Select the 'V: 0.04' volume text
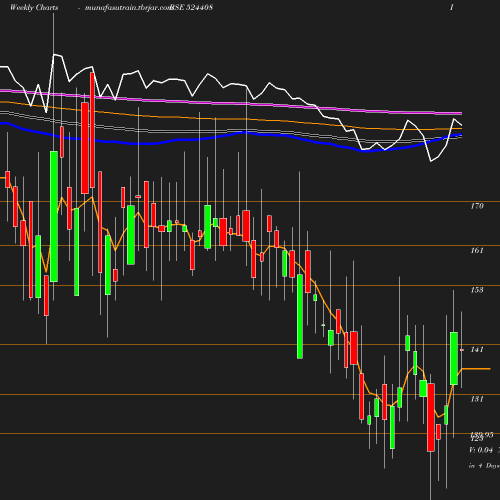Image resolution: width=500 pixels, height=500 pixels. (481, 450)
